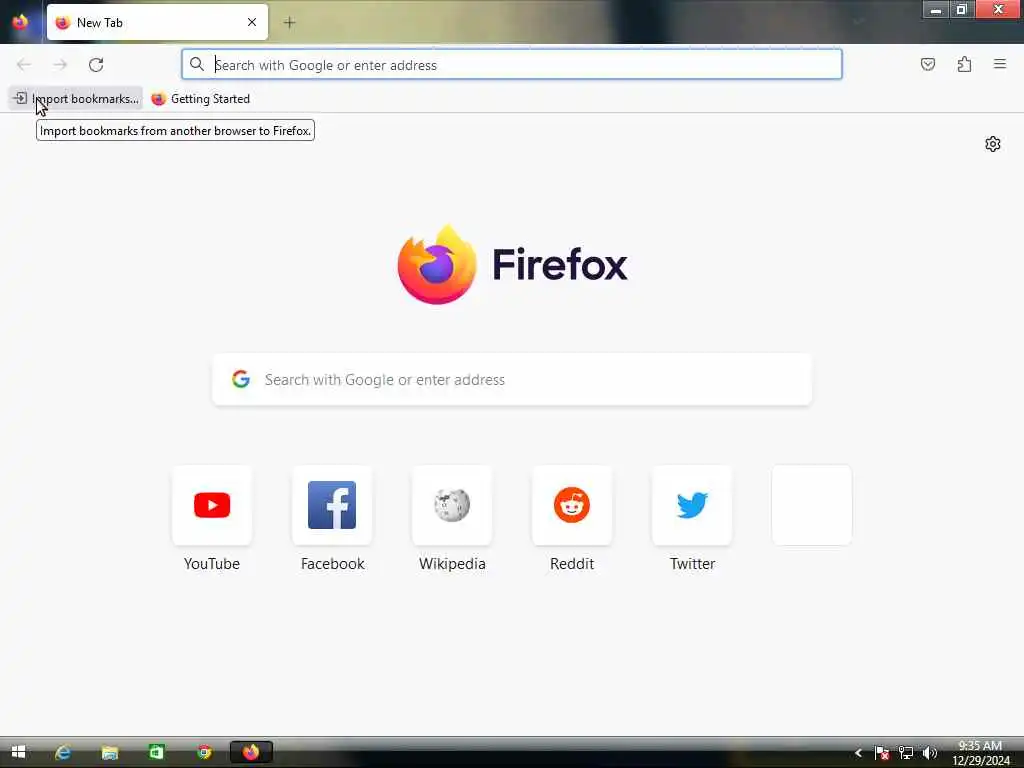Launch Internet Explorer from taskbar
Image resolution: width=1024 pixels, height=768 pixels.
tap(63, 752)
